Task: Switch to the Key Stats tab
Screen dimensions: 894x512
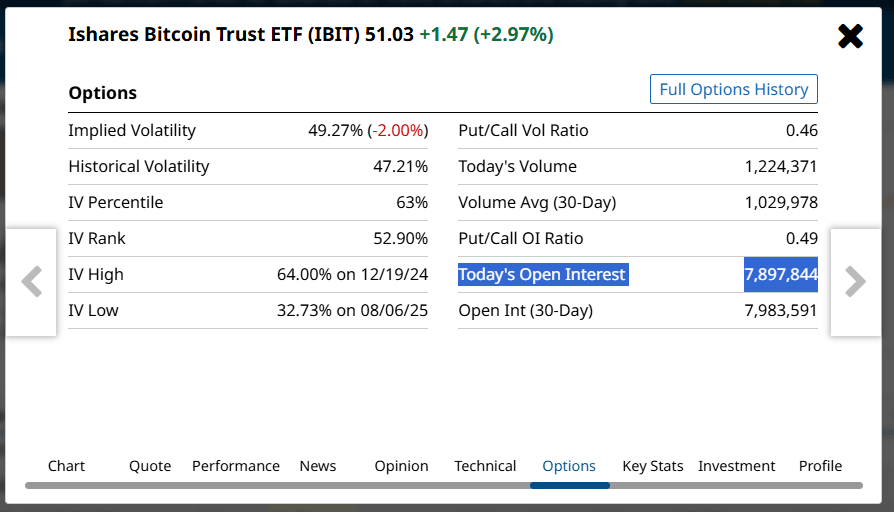Action: point(653,466)
